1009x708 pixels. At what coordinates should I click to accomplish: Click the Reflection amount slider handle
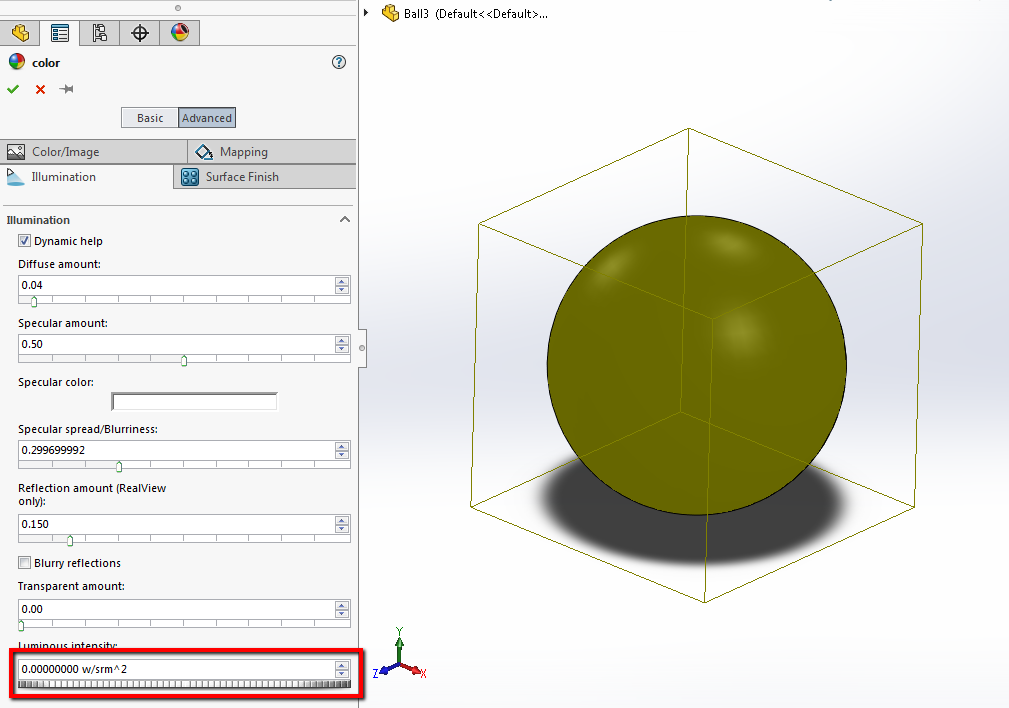(70, 540)
